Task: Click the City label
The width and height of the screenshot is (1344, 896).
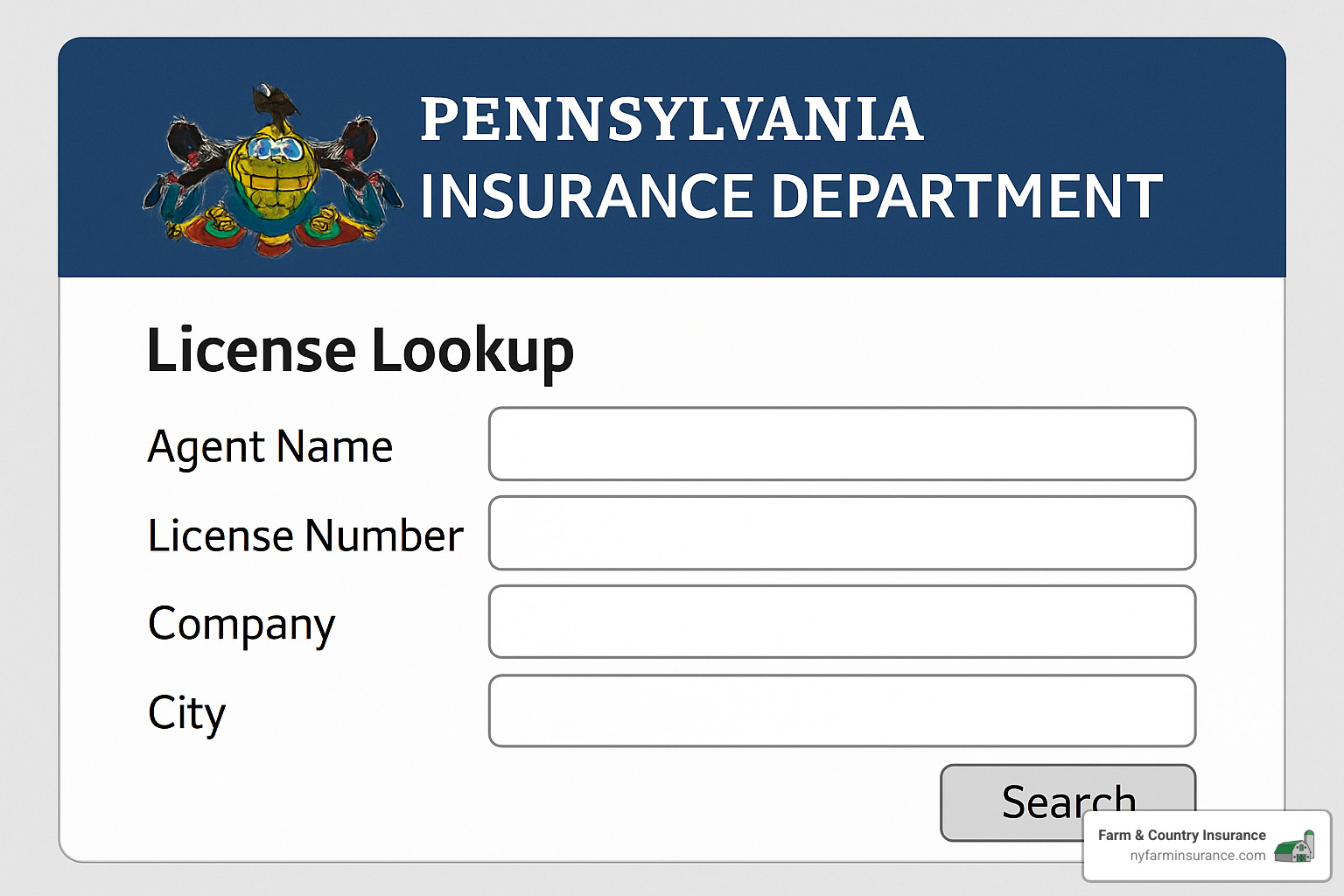Action: pyautogui.click(x=186, y=712)
